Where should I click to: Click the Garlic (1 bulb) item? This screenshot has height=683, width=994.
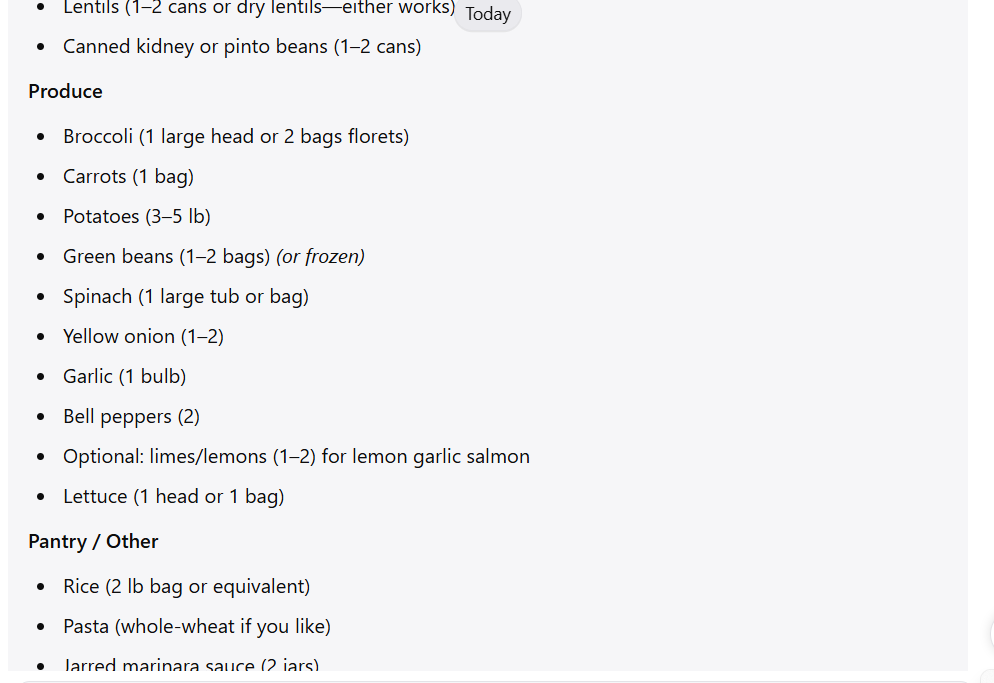[124, 376]
